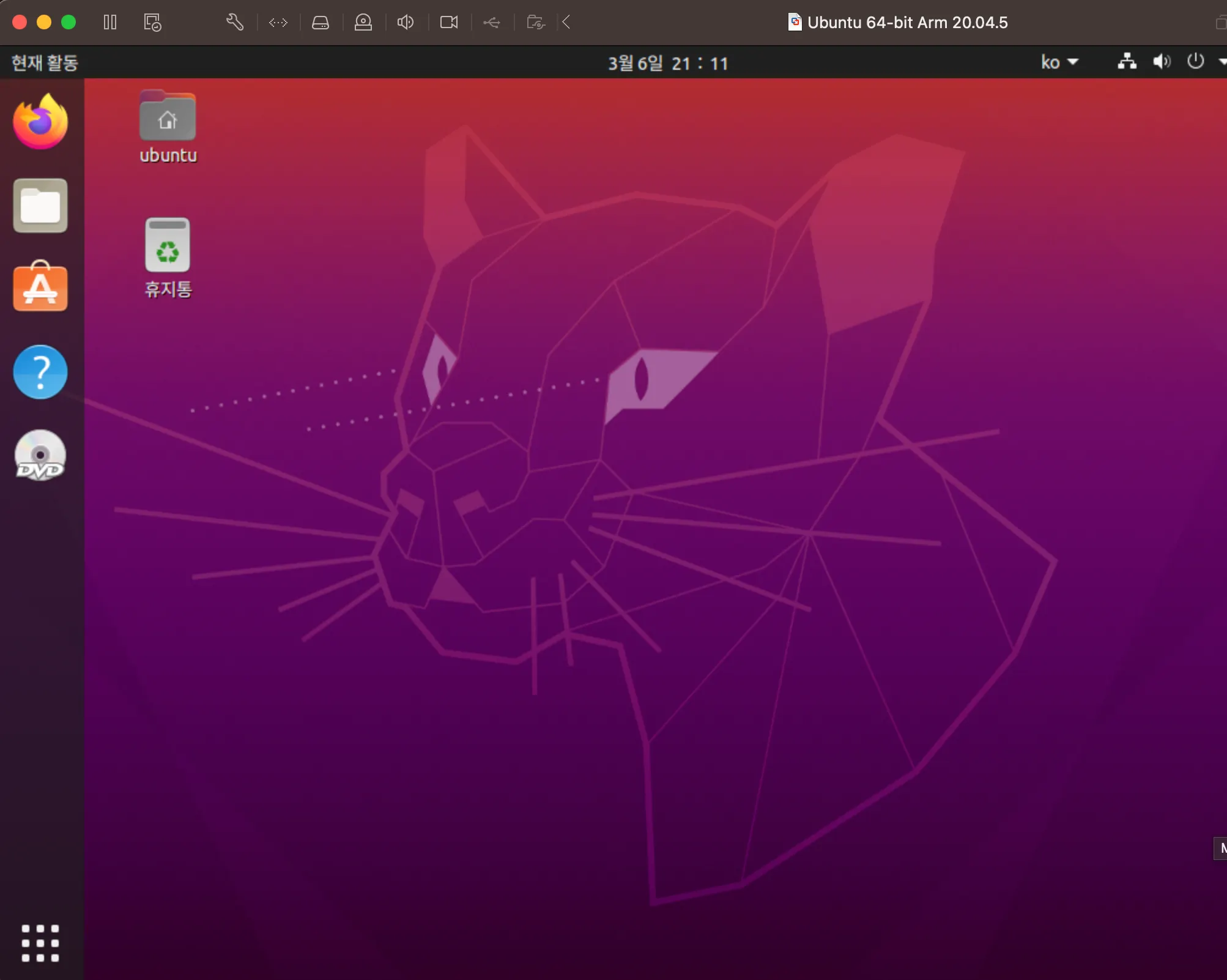
Task: Collapse toolbar with the left chevron
Action: pyautogui.click(x=566, y=23)
